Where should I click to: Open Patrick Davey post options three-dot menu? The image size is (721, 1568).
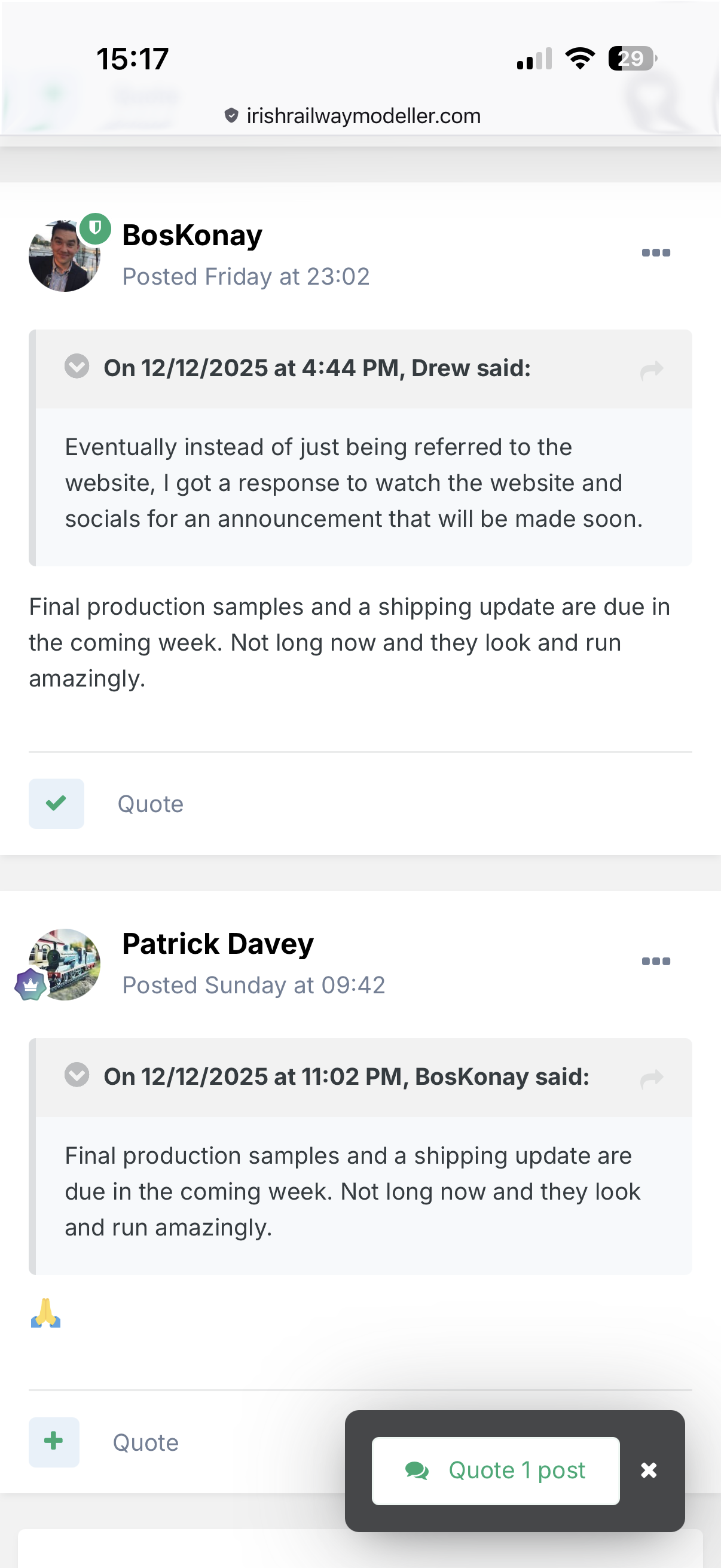655,961
